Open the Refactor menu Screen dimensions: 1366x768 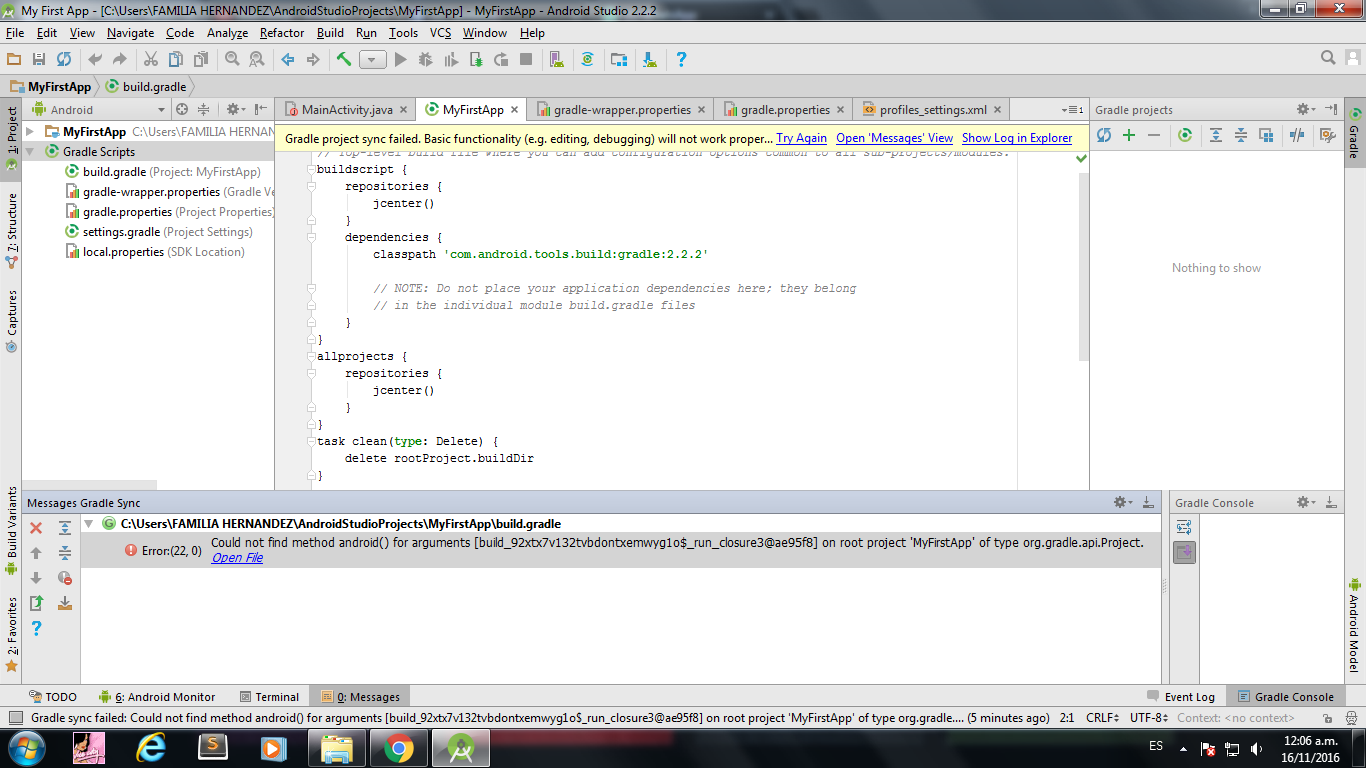[282, 33]
